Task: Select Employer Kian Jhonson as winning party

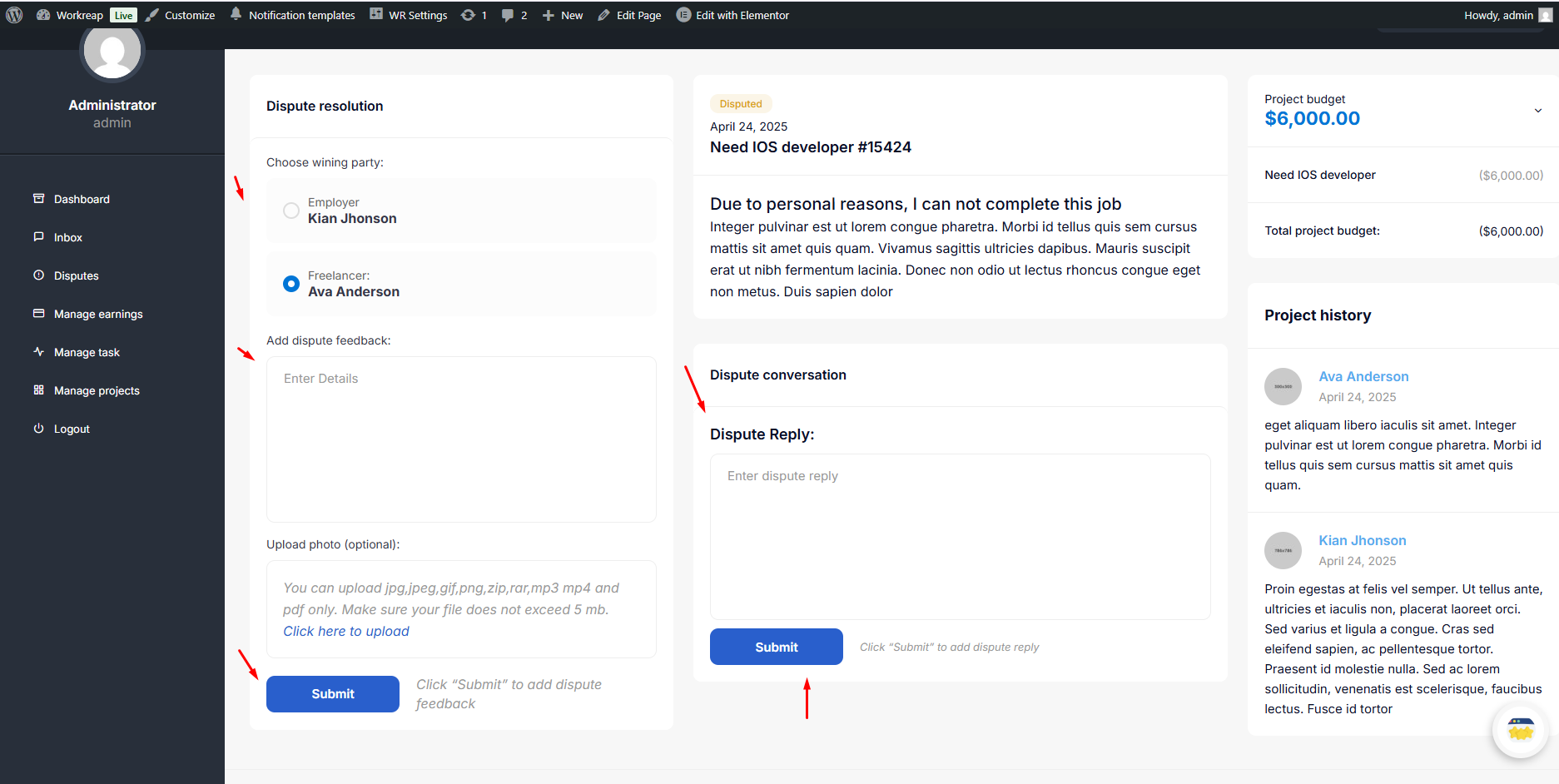Action: pos(291,211)
